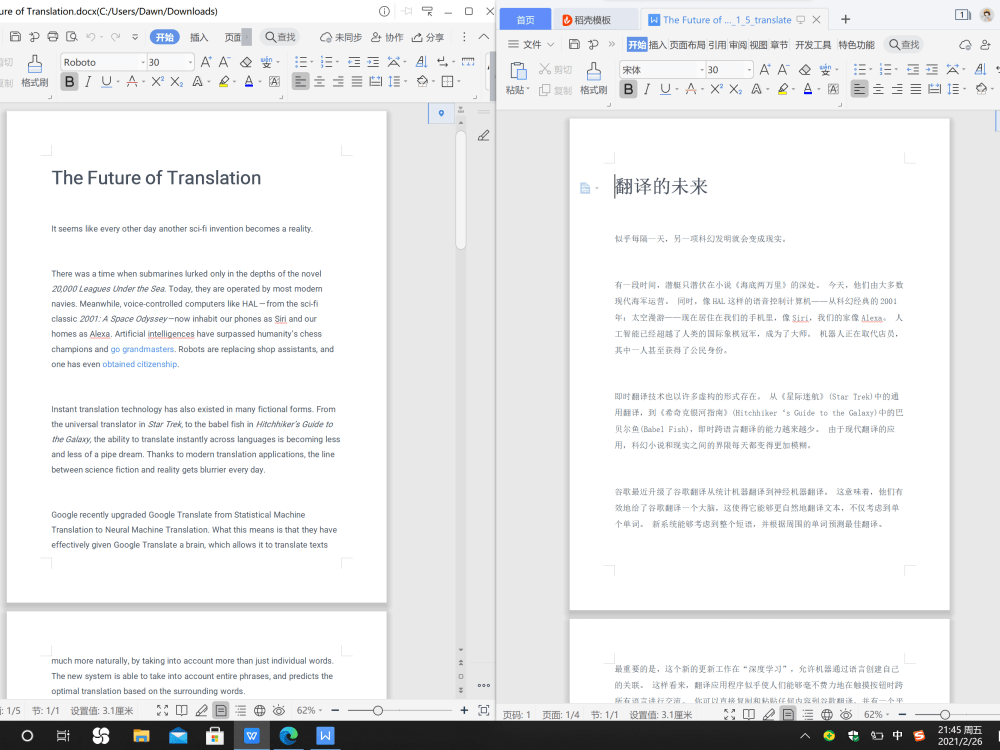1000x750 pixels.
Task: Open the Paste icon in the Chinese document
Action: pyautogui.click(x=519, y=70)
